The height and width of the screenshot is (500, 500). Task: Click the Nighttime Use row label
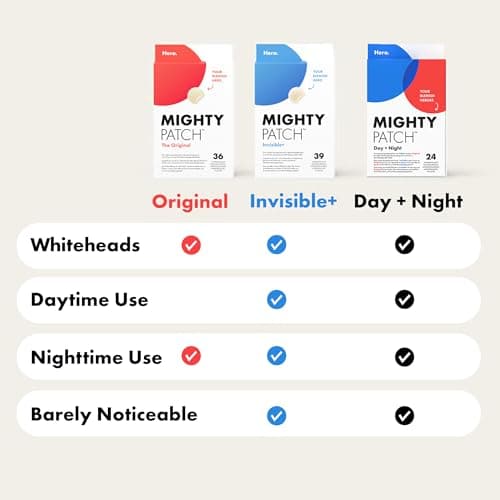[x=96, y=358]
